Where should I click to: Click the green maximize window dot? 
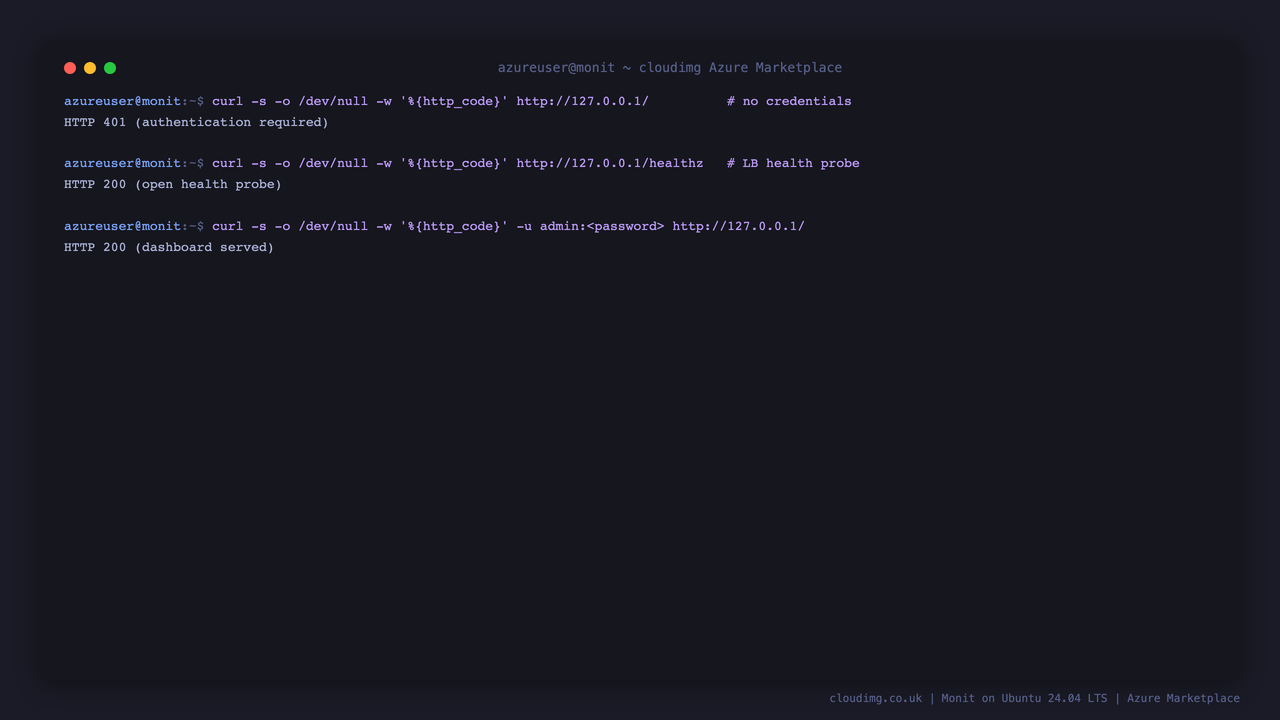pos(110,68)
